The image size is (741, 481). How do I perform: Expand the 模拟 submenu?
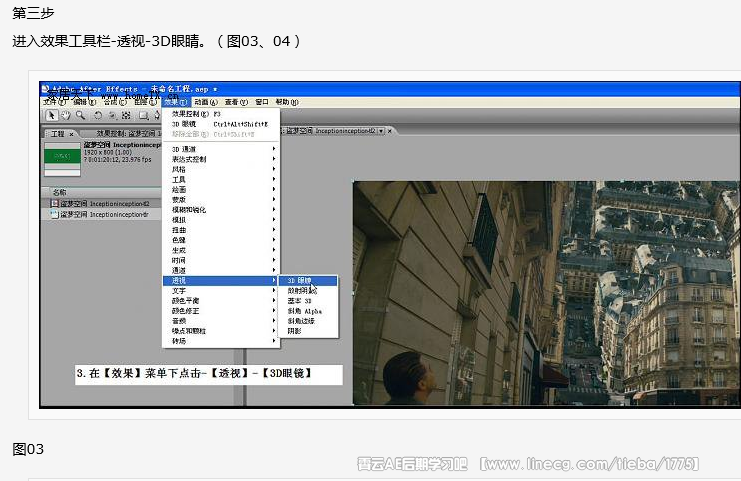coord(221,220)
